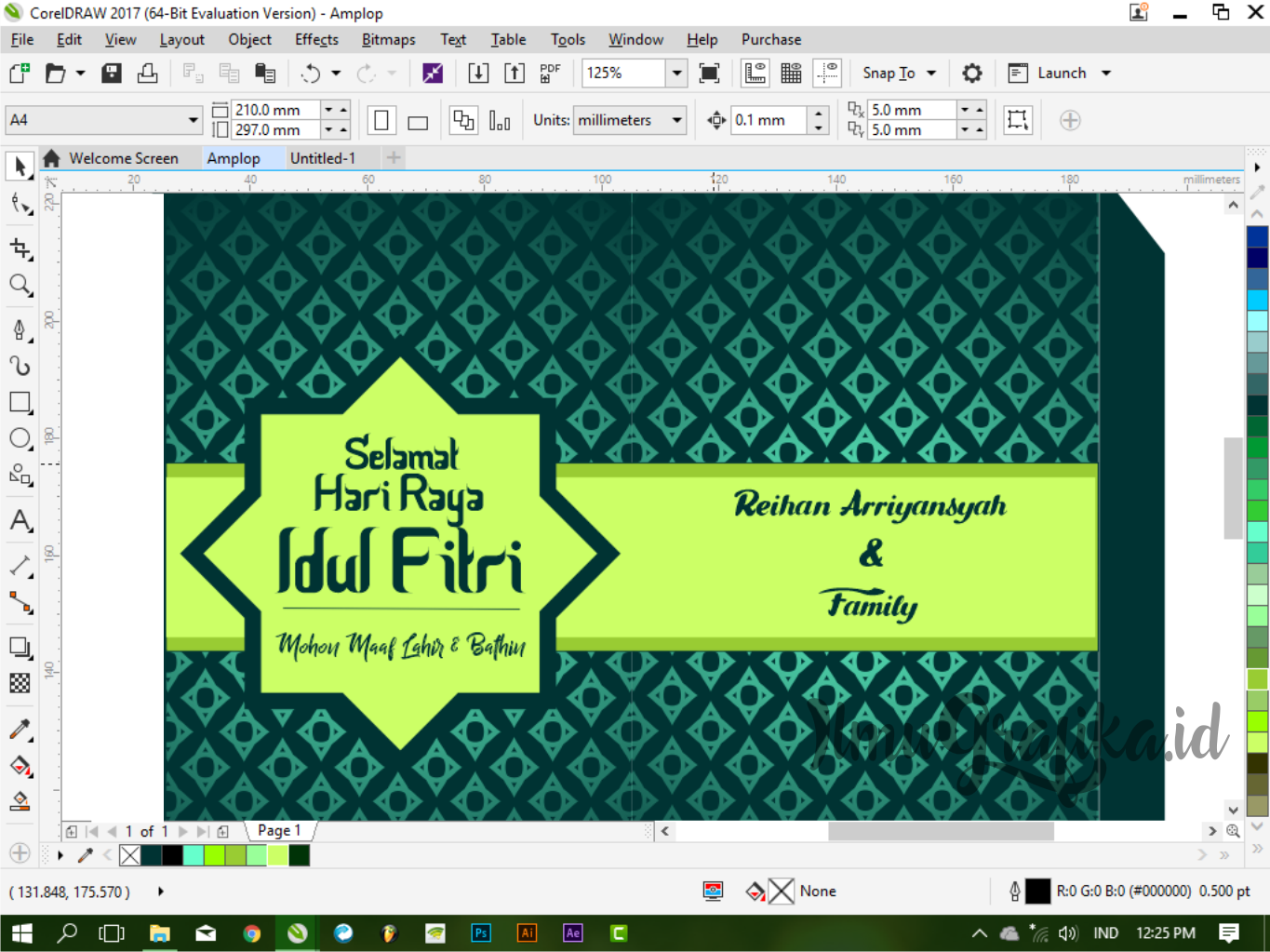Select the Transparency tool

click(20, 683)
